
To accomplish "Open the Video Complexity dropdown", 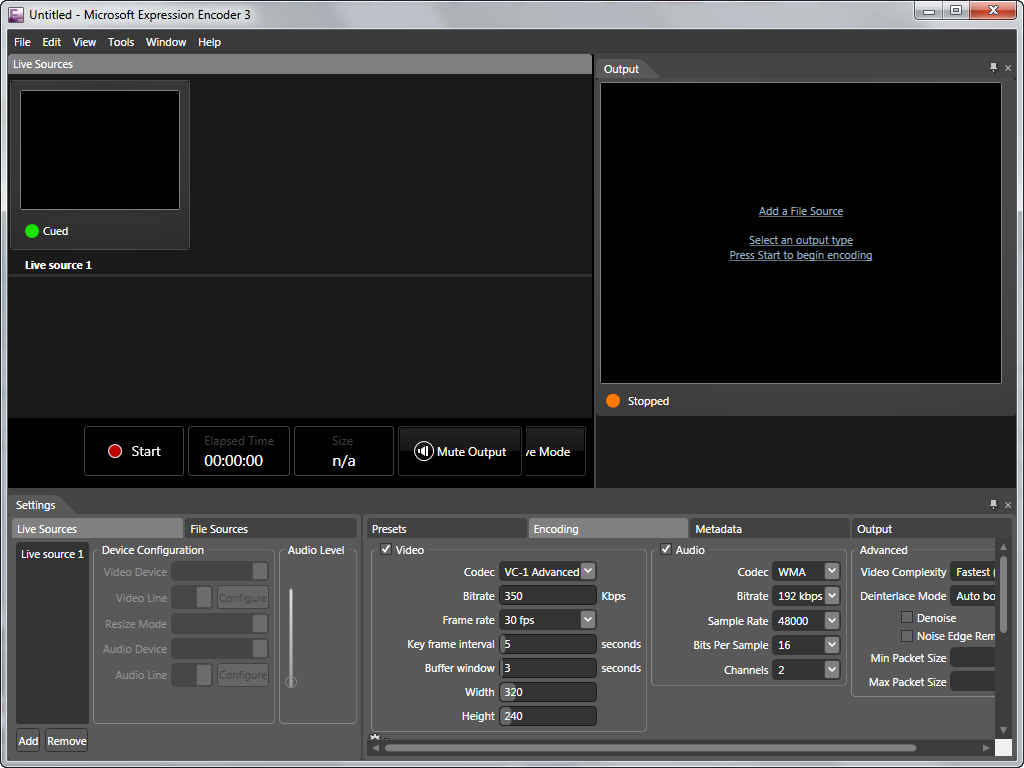I will click(x=972, y=571).
